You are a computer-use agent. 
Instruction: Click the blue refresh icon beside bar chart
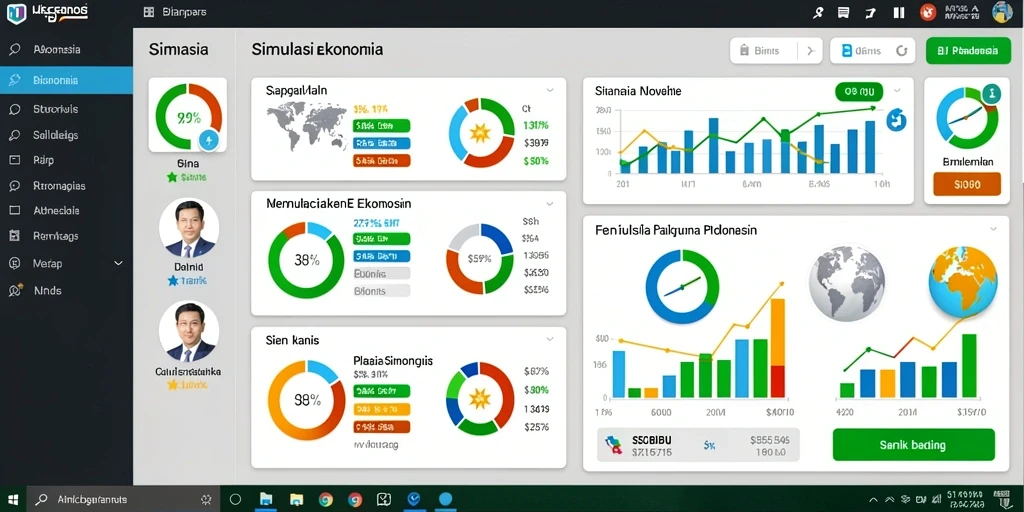point(896,120)
